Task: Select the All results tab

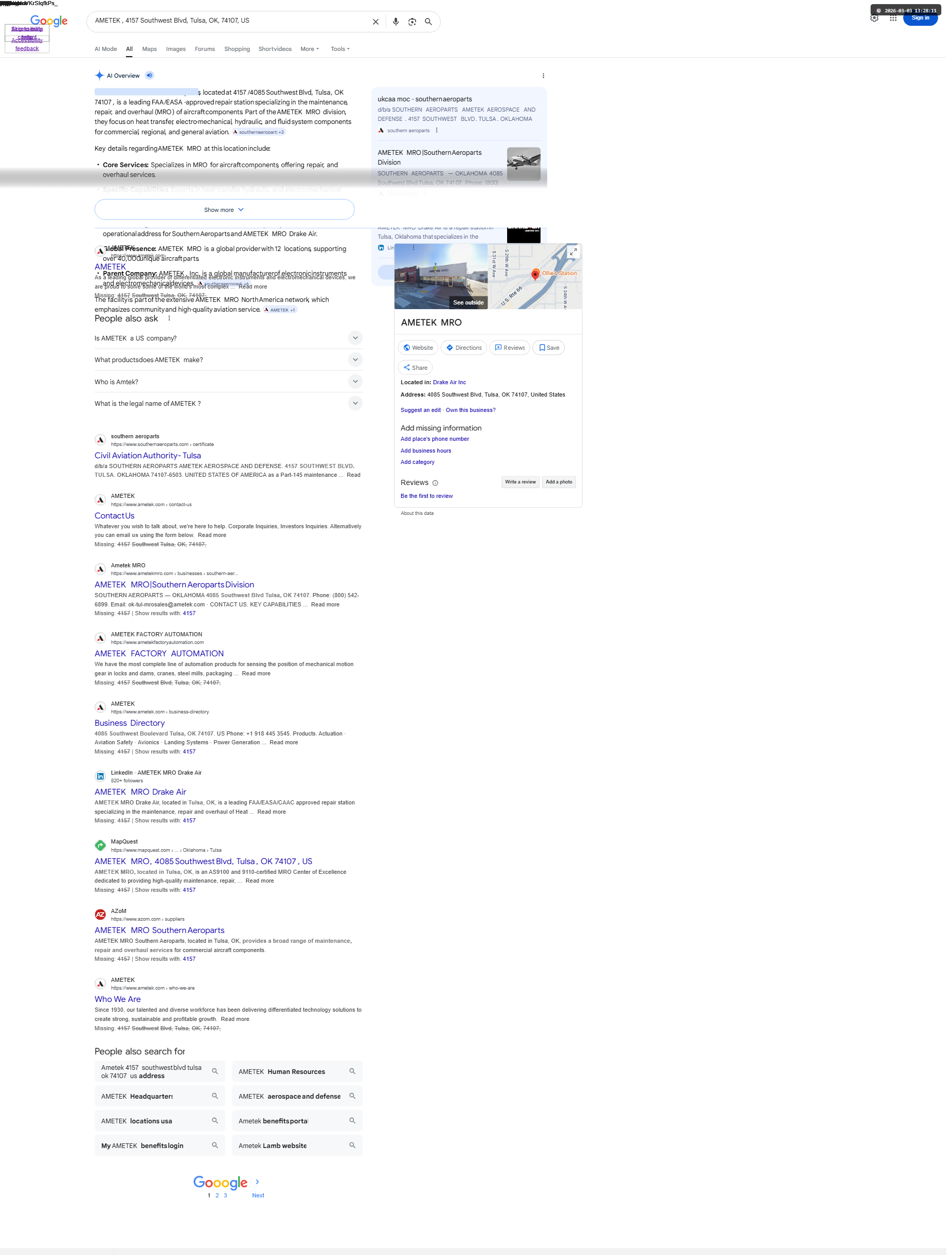Action: click(x=130, y=49)
